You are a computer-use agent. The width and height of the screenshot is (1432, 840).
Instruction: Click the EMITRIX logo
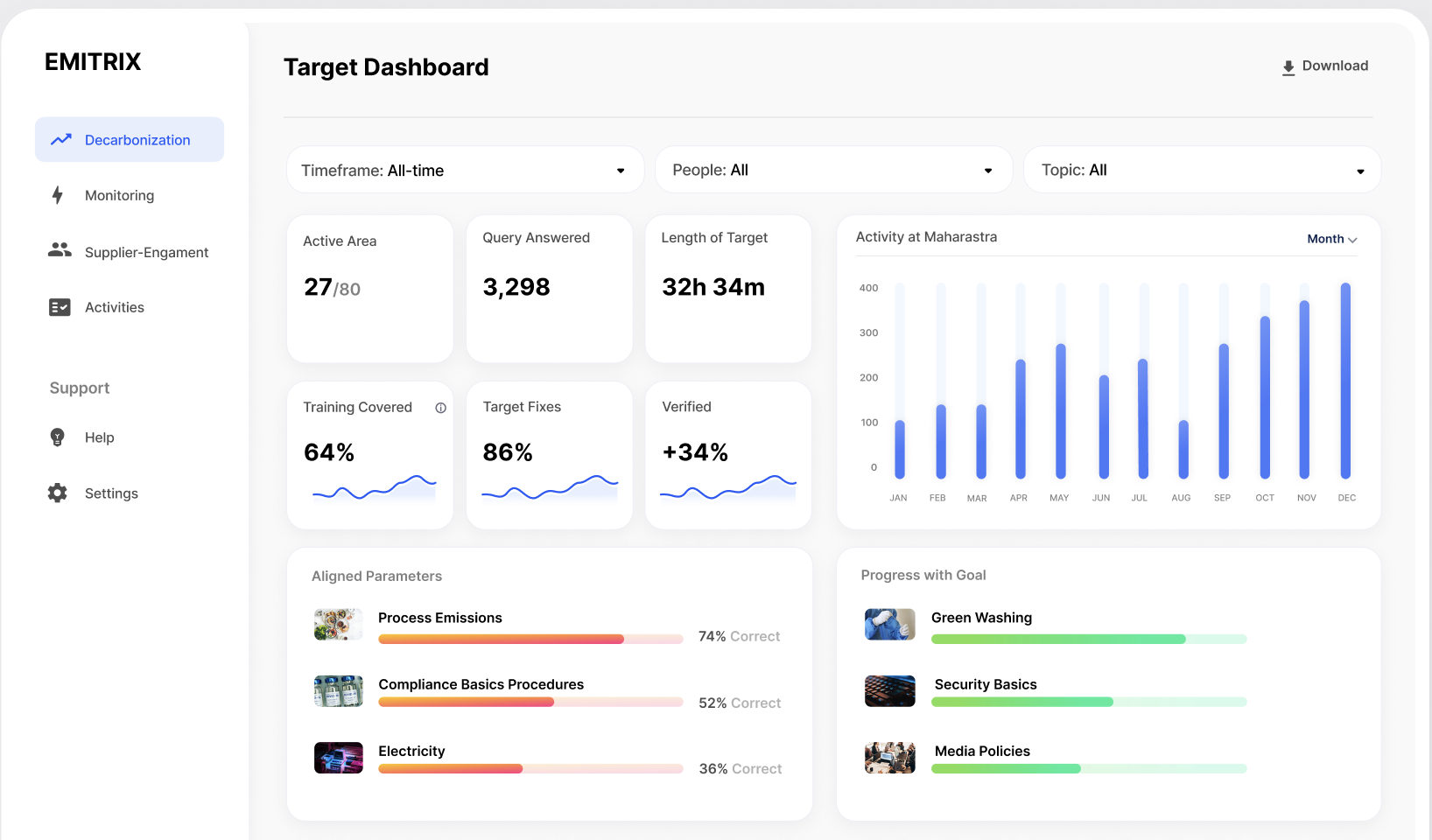point(92,61)
